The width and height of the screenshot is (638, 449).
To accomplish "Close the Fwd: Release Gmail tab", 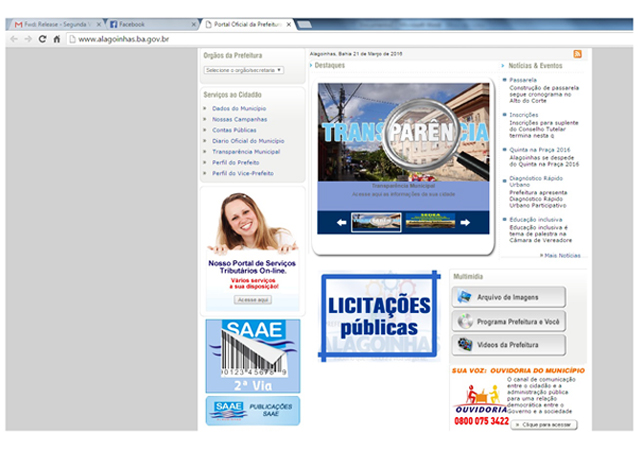I will tap(98, 24).
